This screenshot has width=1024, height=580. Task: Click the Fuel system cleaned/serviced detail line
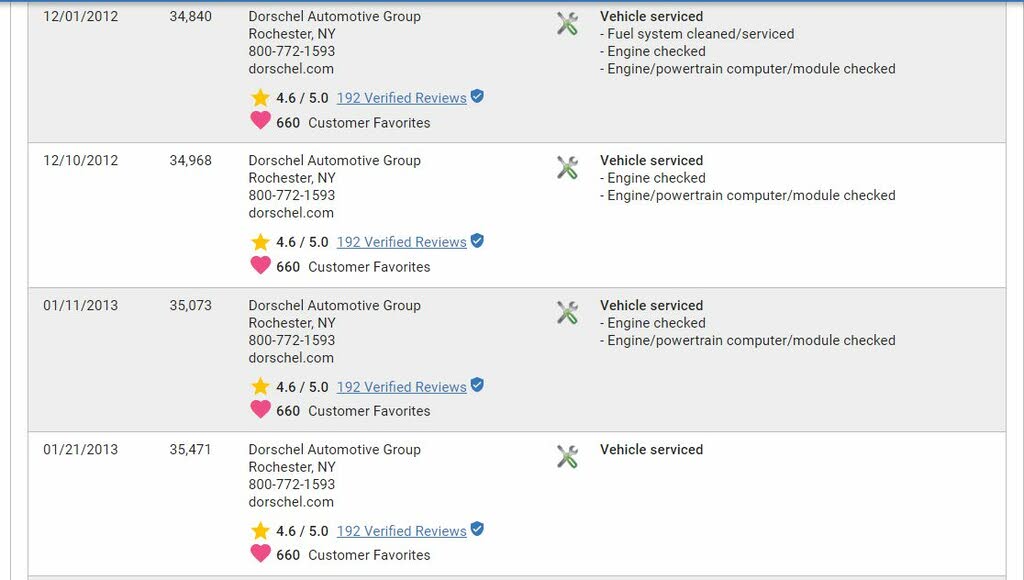tap(697, 34)
